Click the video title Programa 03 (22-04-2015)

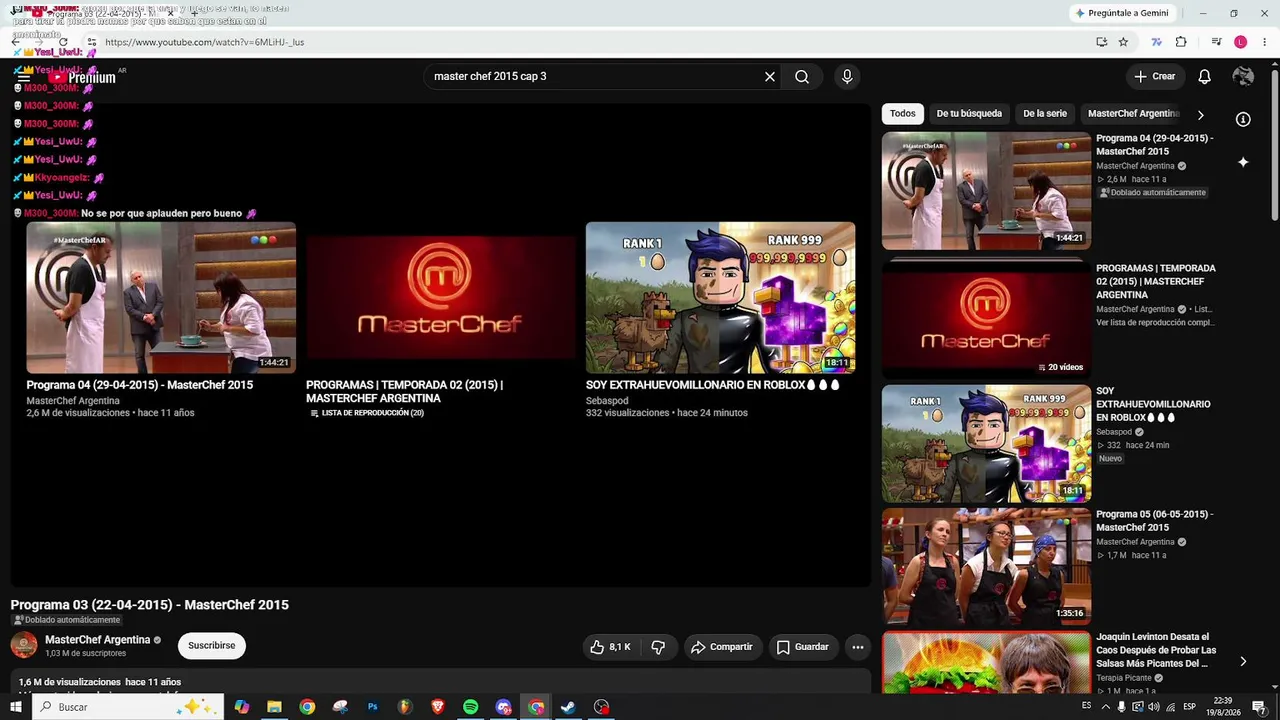[150, 605]
